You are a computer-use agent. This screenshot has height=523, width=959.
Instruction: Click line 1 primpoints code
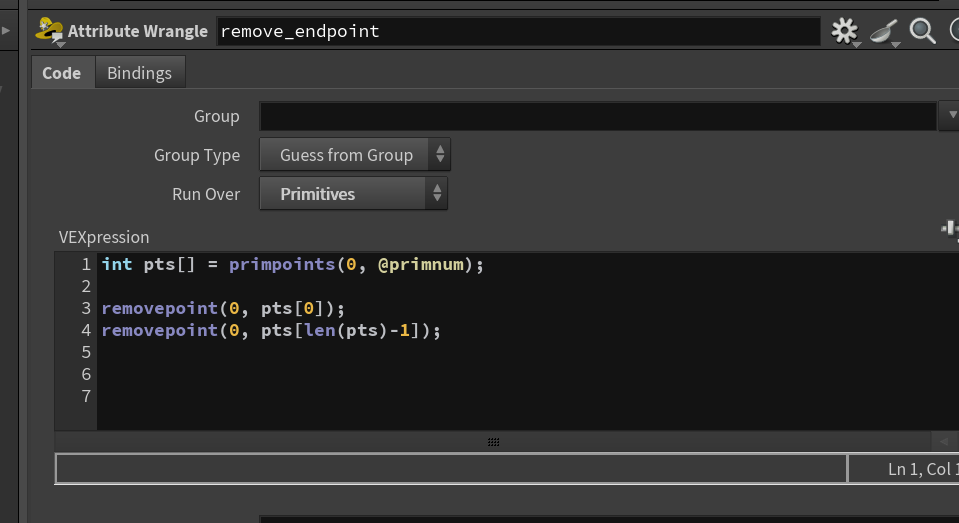pos(292,264)
